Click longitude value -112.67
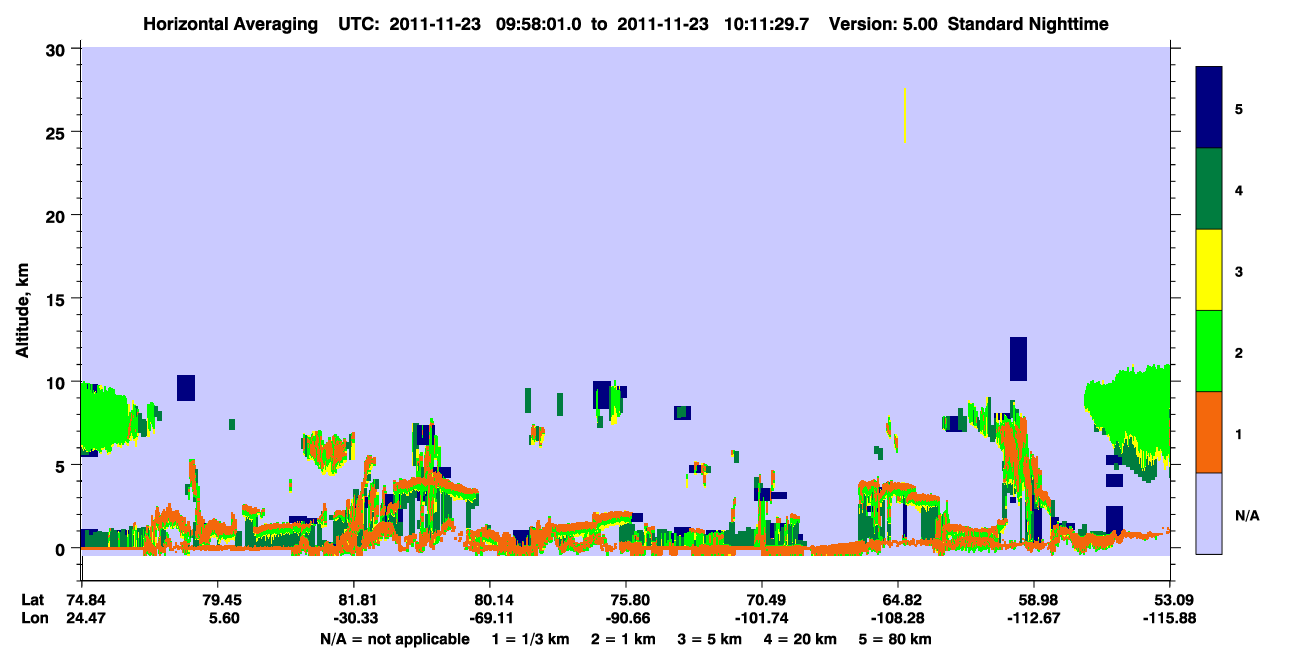The height and width of the screenshot is (667, 1300). 1034,619
